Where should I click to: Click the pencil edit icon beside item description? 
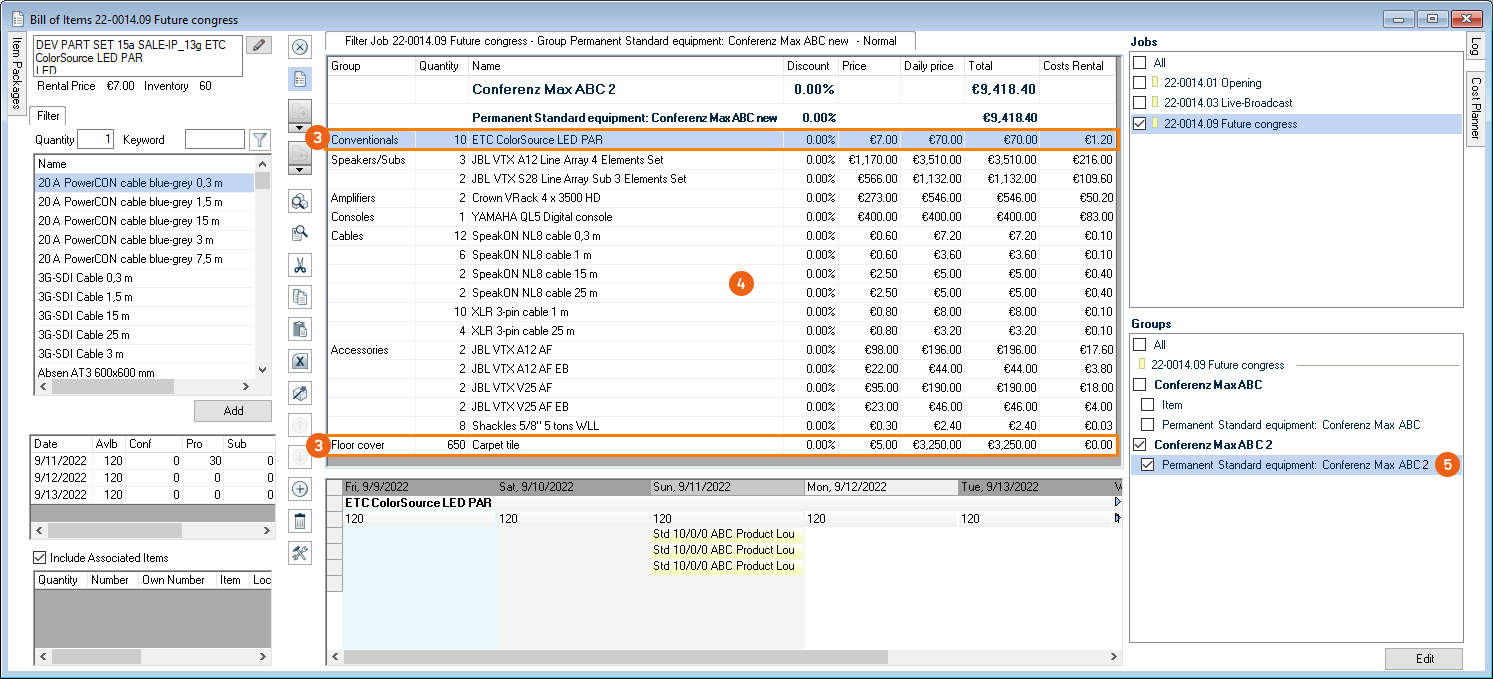coord(259,46)
